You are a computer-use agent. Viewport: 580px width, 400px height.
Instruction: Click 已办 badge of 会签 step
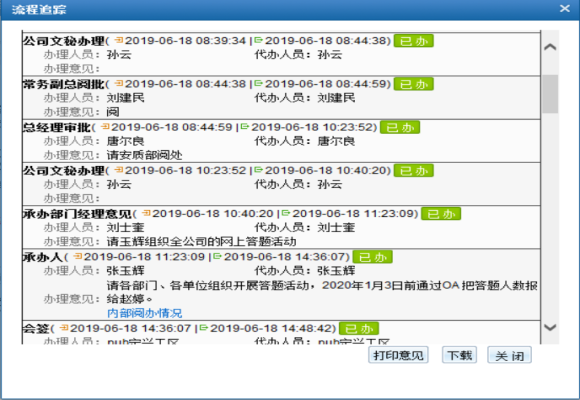click(x=359, y=328)
